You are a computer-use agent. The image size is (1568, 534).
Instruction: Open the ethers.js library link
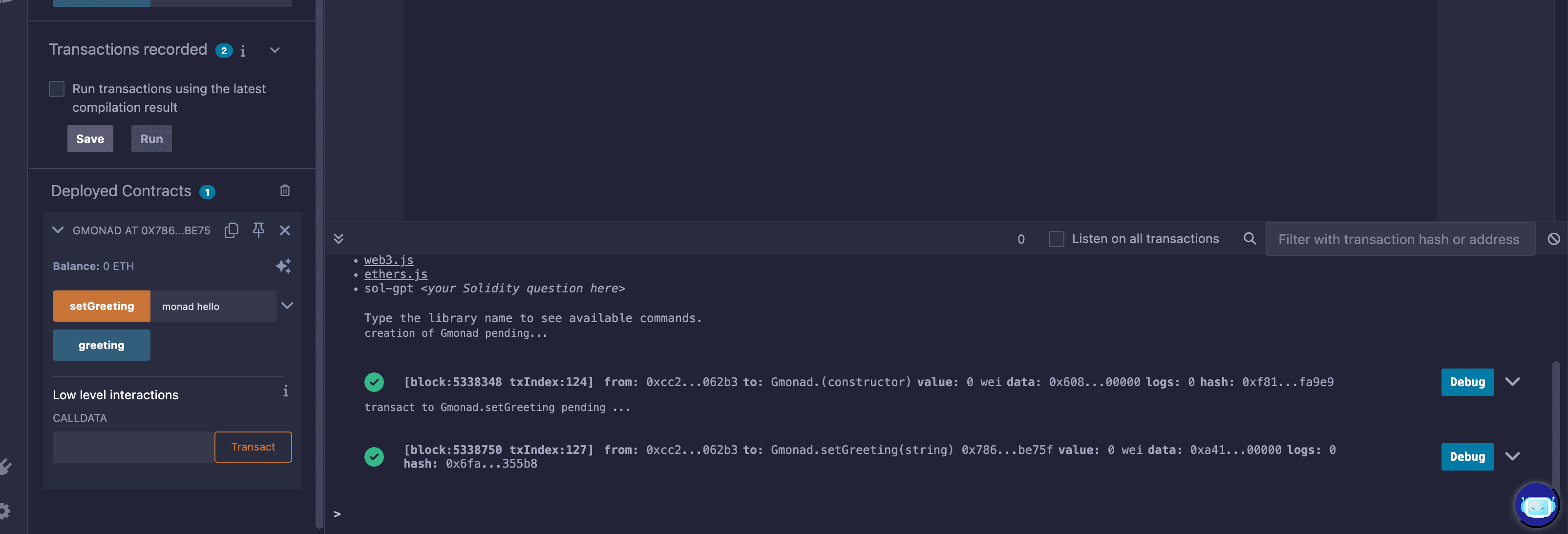pos(396,274)
